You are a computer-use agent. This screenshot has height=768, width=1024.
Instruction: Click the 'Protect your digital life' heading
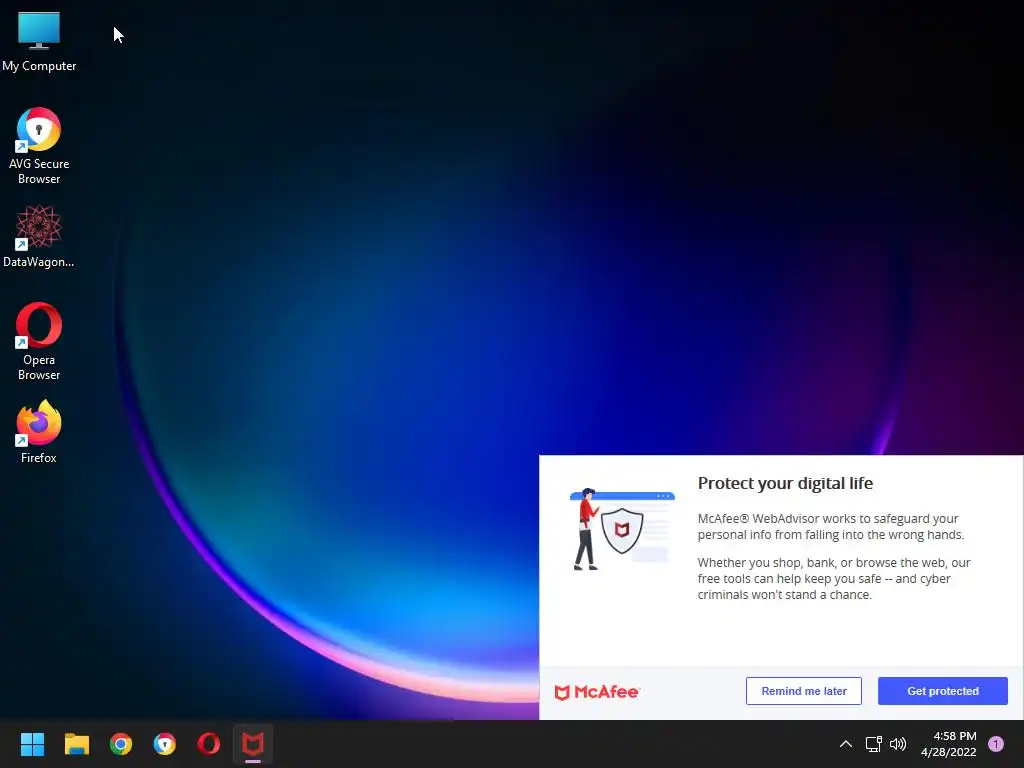pos(785,483)
